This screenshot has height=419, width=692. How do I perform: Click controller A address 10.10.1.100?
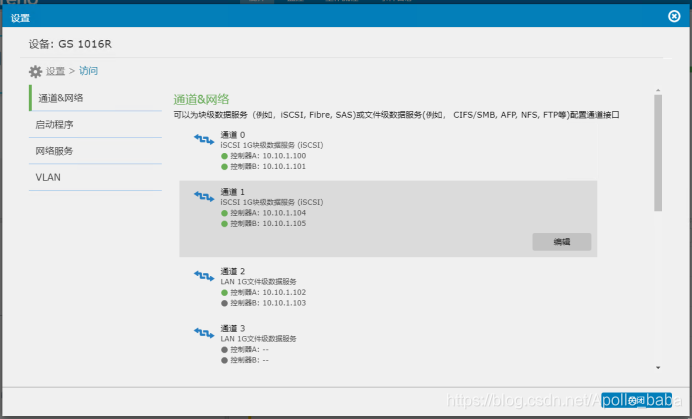pos(284,156)
